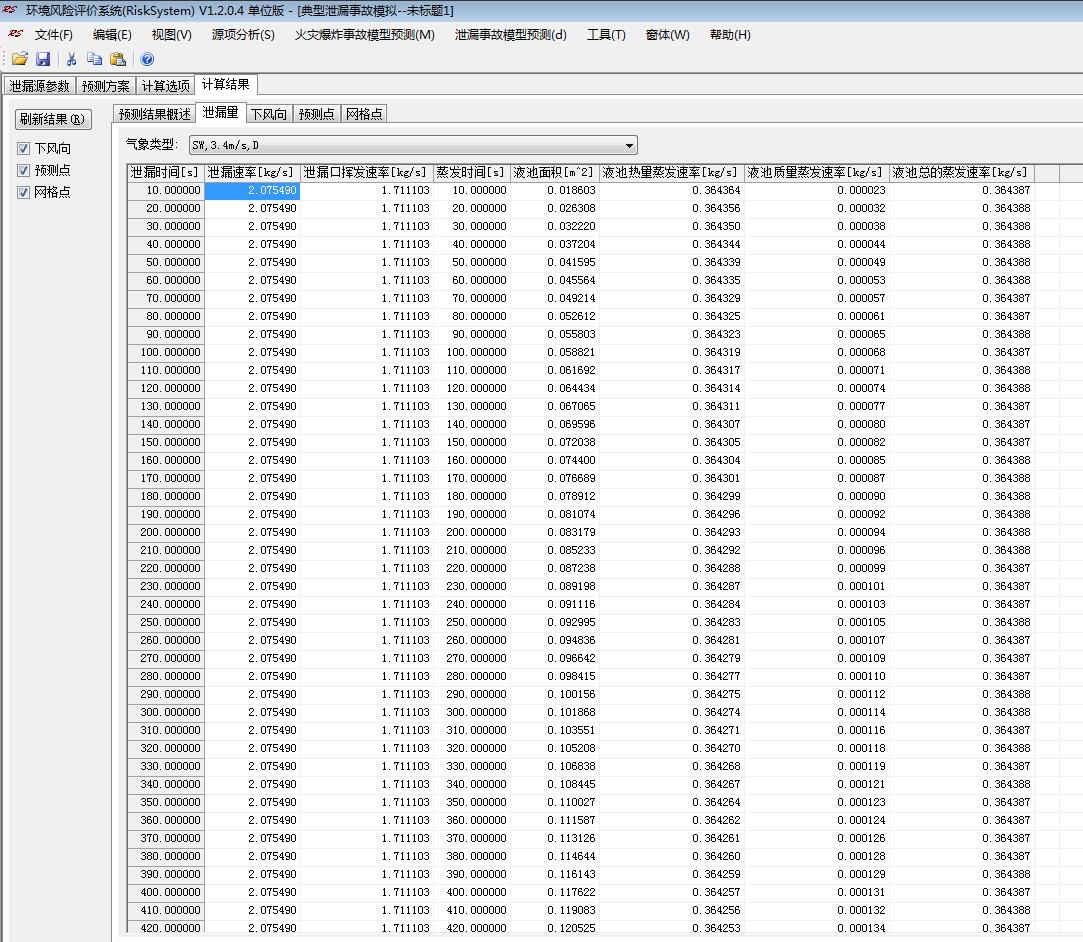The width and height of the screenshot is (1083, 942).
Task: Switch to the 预测结果概述 sub-tab
Action: [x=155, y=114]
